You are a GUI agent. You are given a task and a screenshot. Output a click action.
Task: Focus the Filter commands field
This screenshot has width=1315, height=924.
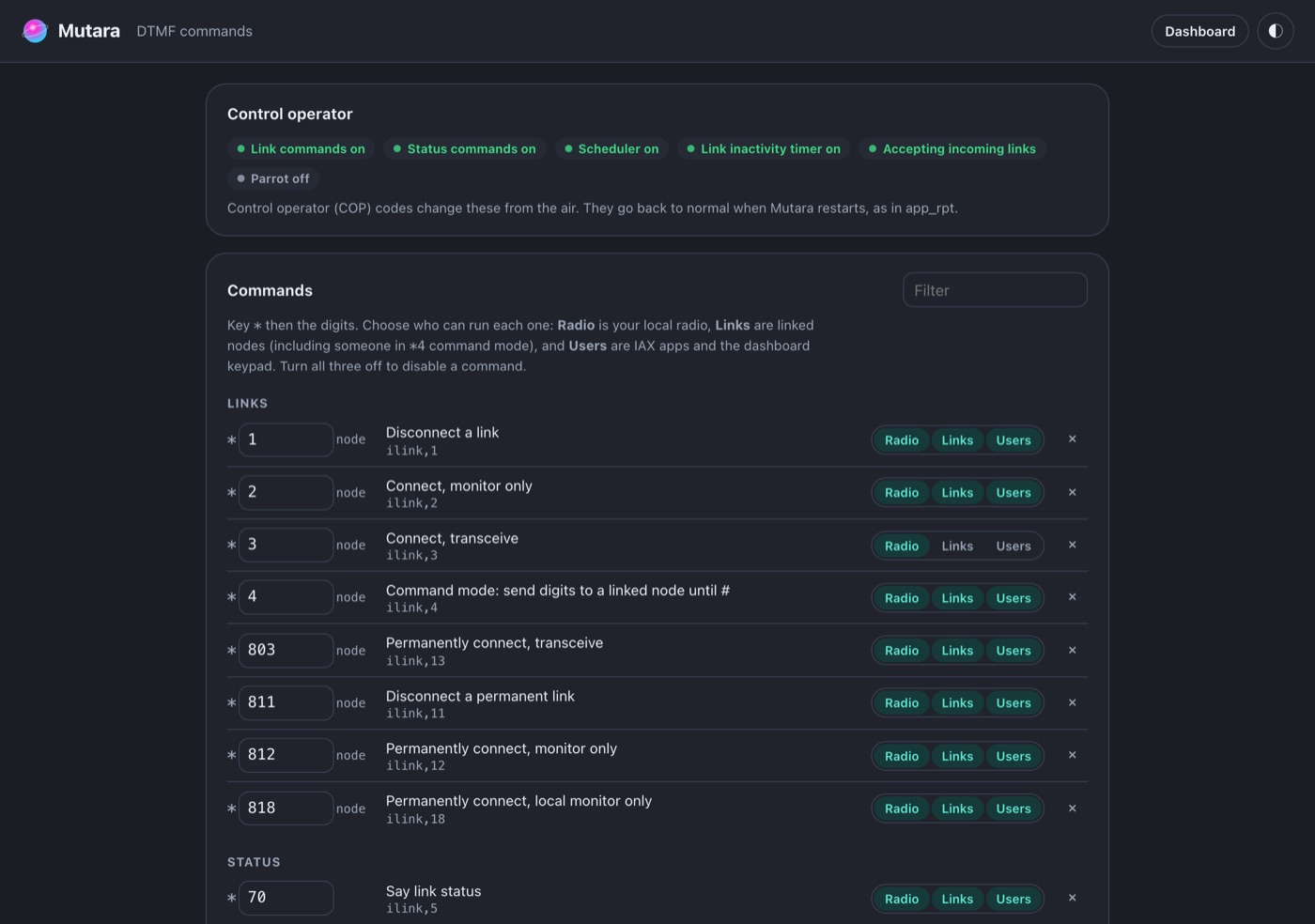click(995, 290)
